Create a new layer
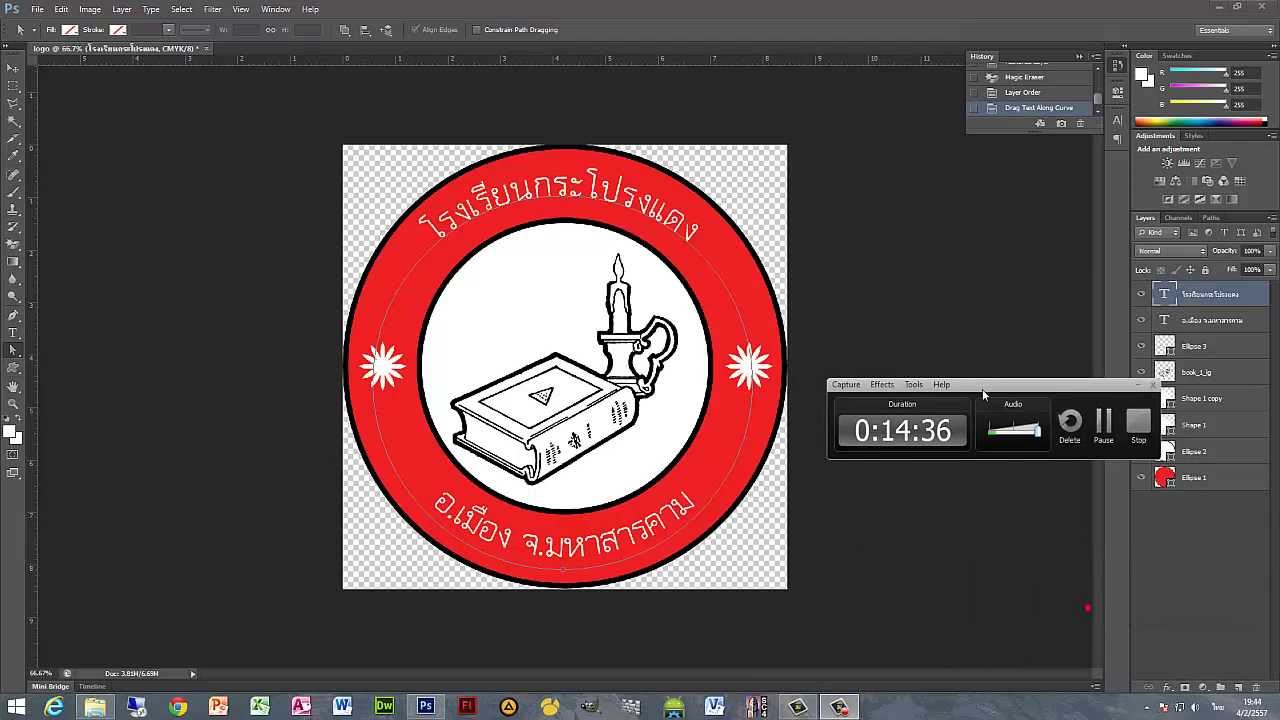 click(1238, 687)
